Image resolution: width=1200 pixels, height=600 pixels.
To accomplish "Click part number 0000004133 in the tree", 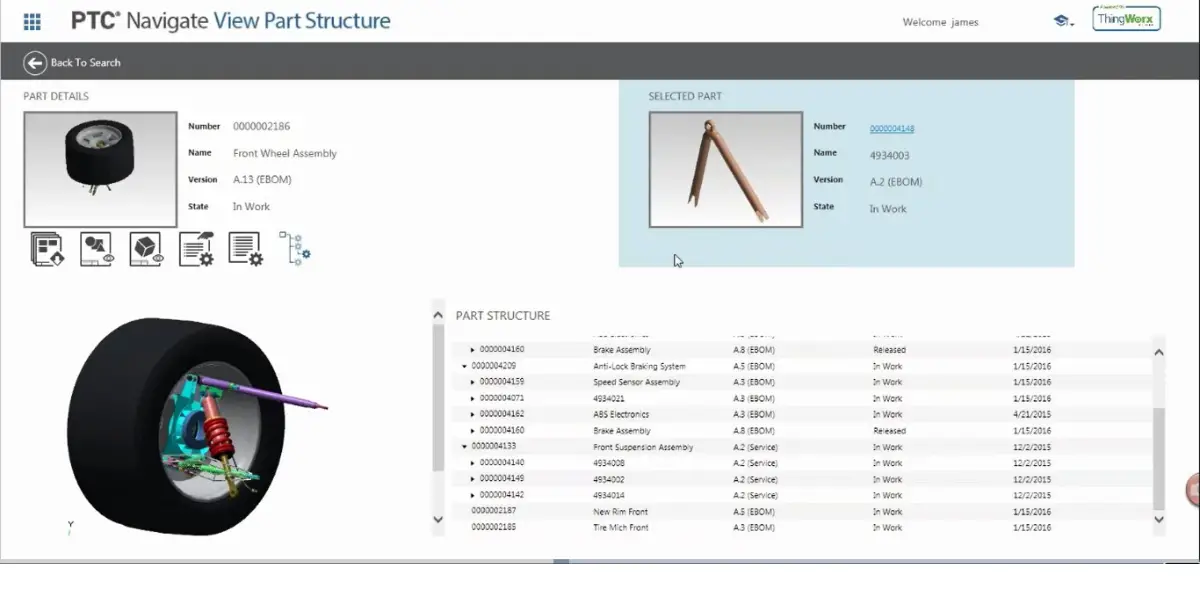I will point(494,446).
